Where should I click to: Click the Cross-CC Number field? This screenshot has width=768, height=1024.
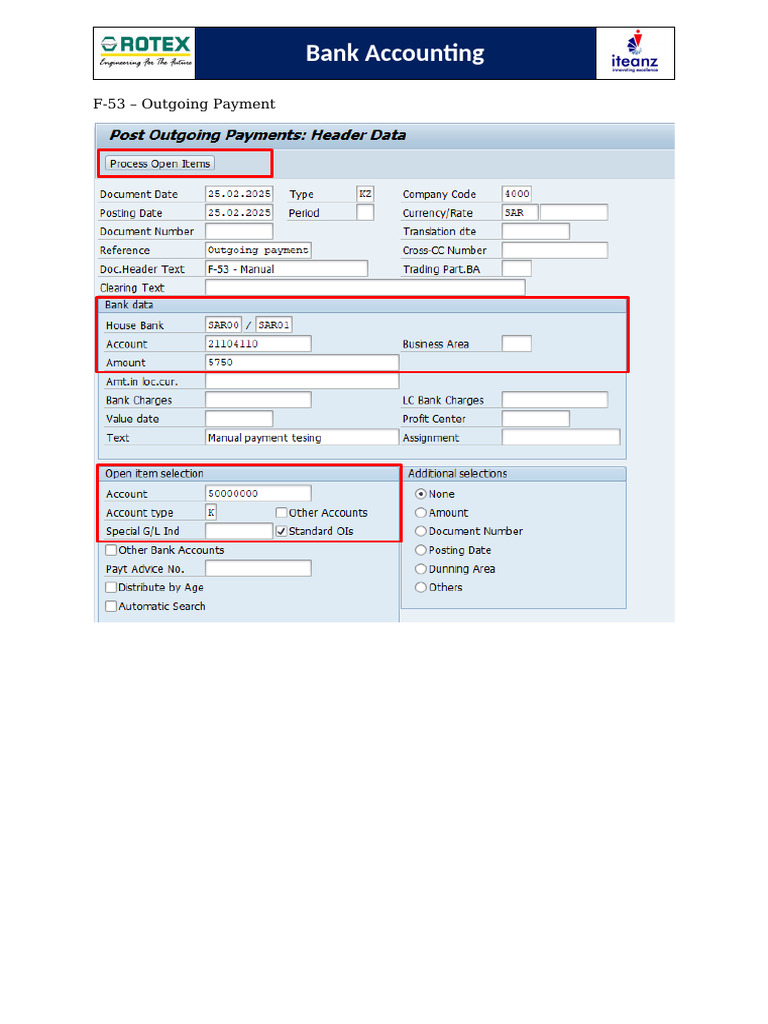(x=554, y=250)
